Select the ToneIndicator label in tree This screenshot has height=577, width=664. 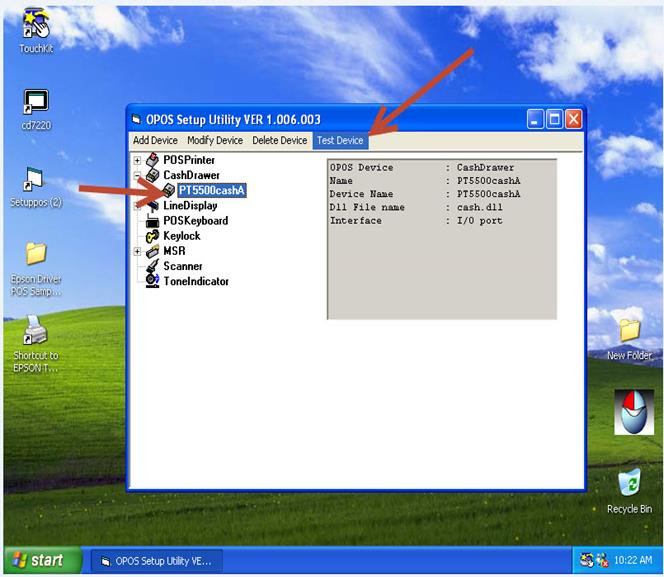pyautogui.click(x=196, y=282)
